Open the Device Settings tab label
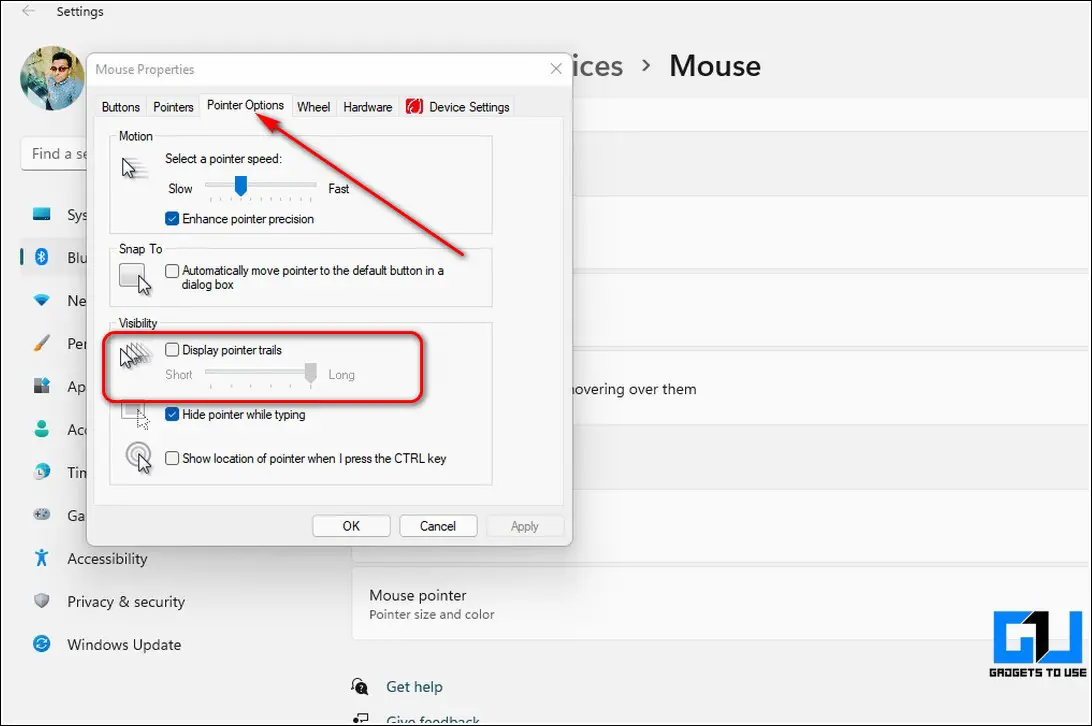Screen dimensions: 1092x726 tap(469, 107)
